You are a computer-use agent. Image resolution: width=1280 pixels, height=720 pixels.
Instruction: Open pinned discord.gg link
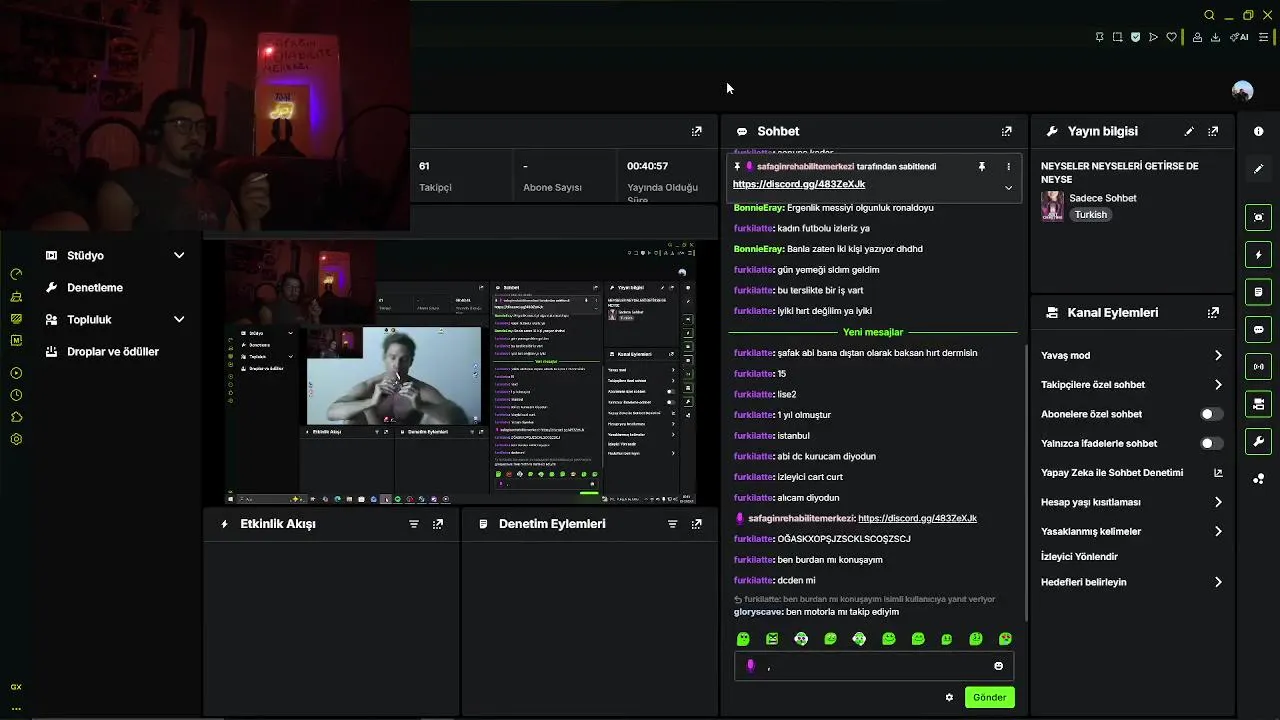click(799, 184)
